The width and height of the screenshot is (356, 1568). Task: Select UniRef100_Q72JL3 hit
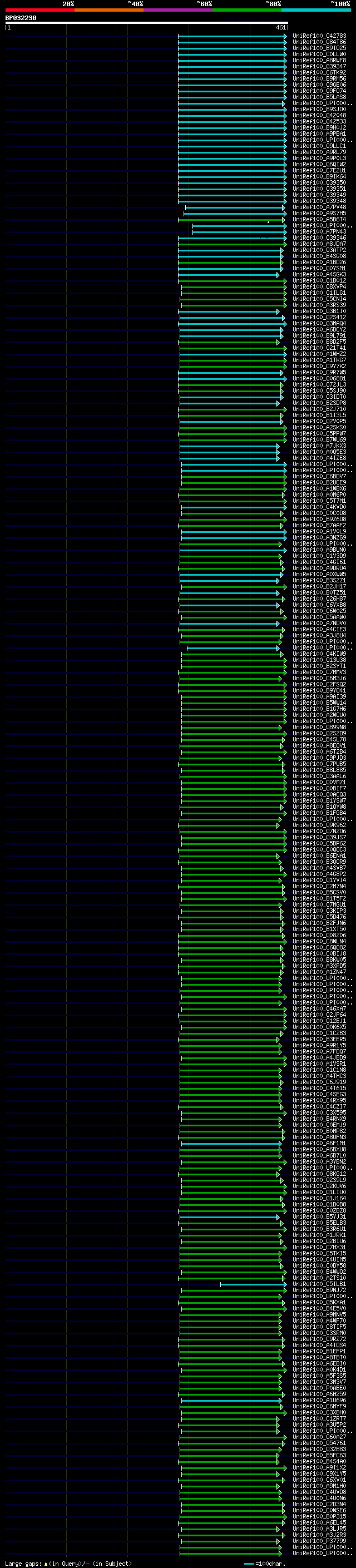319,385
